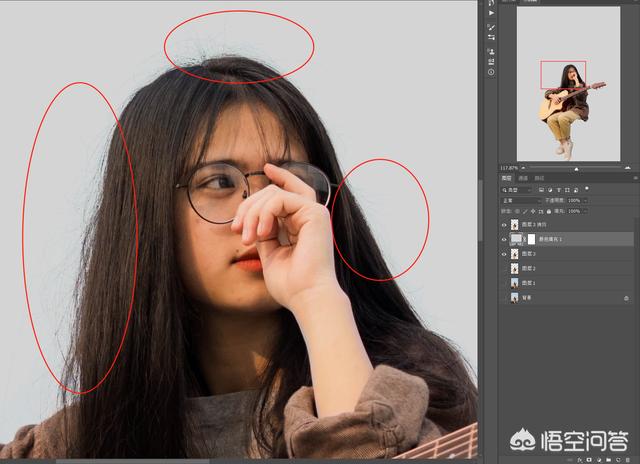
Task: Click the canvas horizontal scrollbar
Action: 133,462
